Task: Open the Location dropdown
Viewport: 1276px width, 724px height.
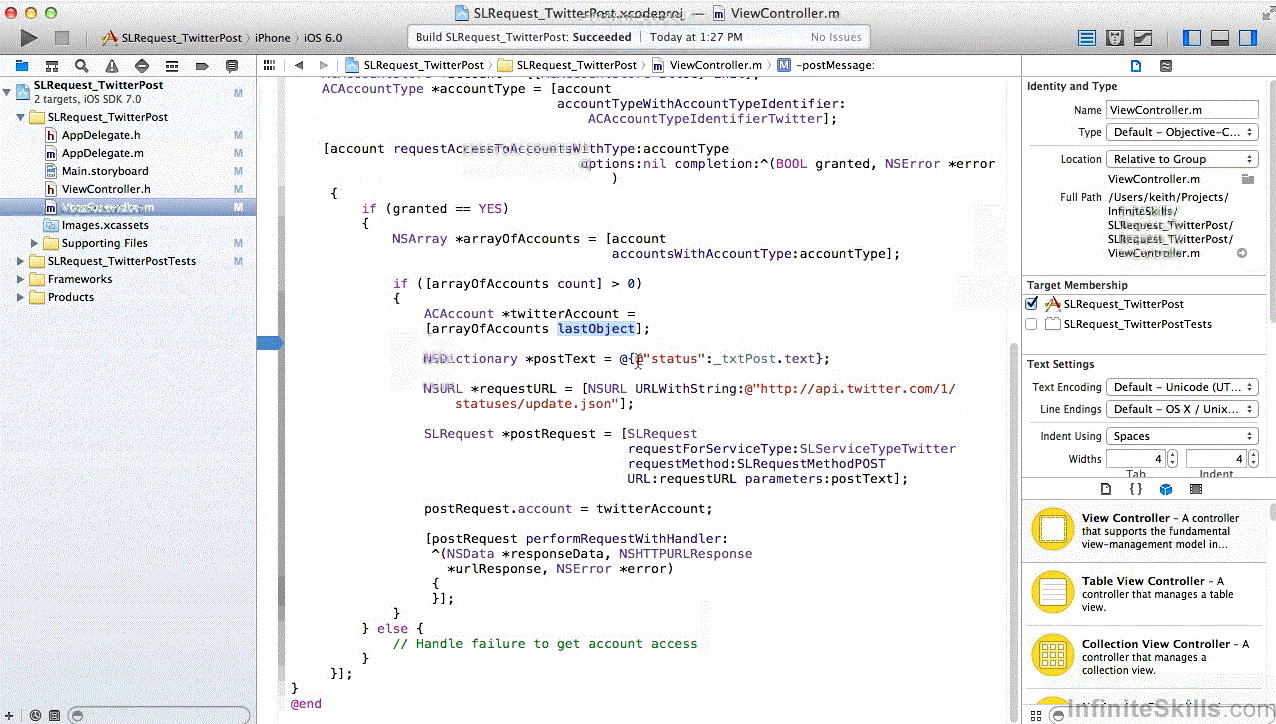Action: 1182,159
